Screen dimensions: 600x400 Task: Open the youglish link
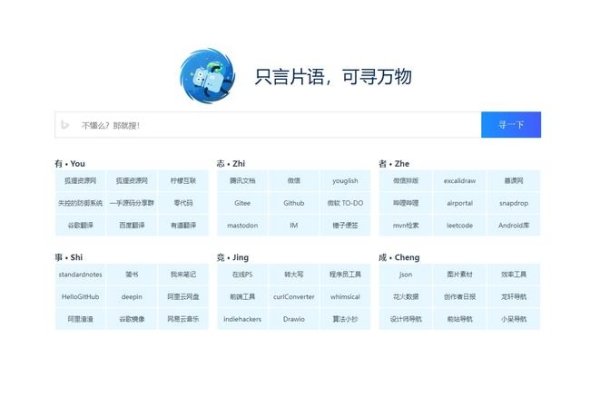(345, 181)
